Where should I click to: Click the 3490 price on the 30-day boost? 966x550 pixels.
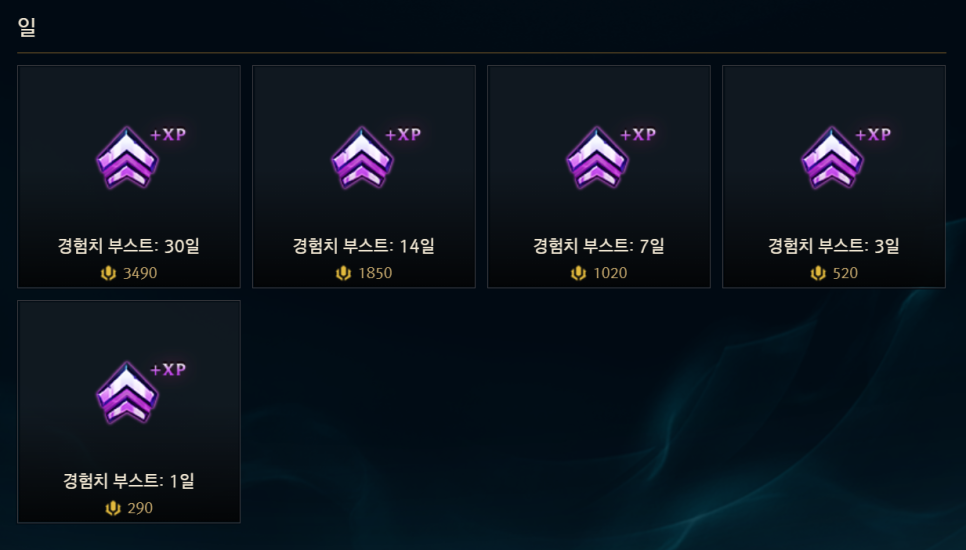tap(140, 273)
